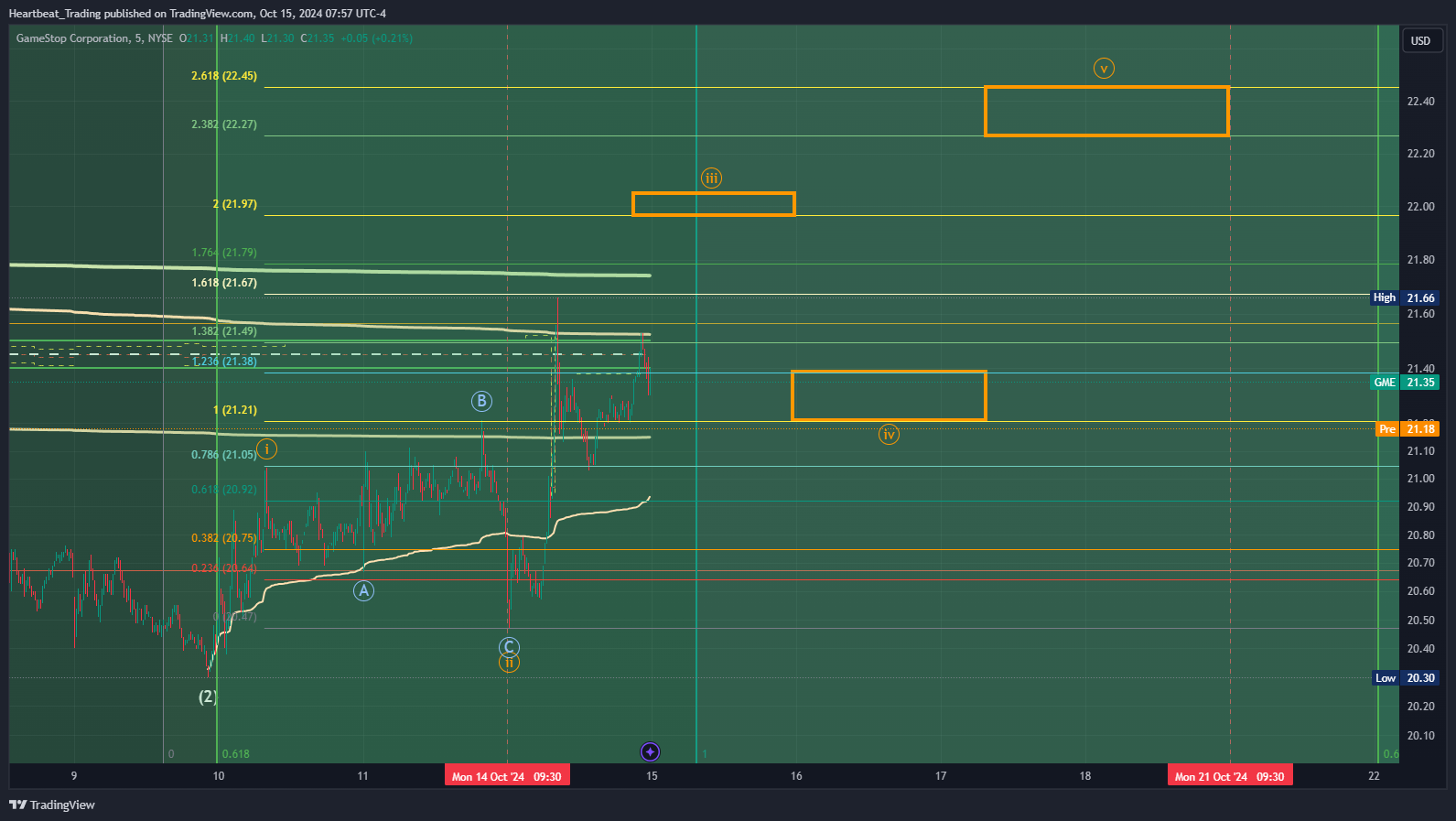This screenshot has width=1456, height=821.
Task: Click the 1.764 (21.79) Fibonacci level label
Action: [x=224, y=253]
